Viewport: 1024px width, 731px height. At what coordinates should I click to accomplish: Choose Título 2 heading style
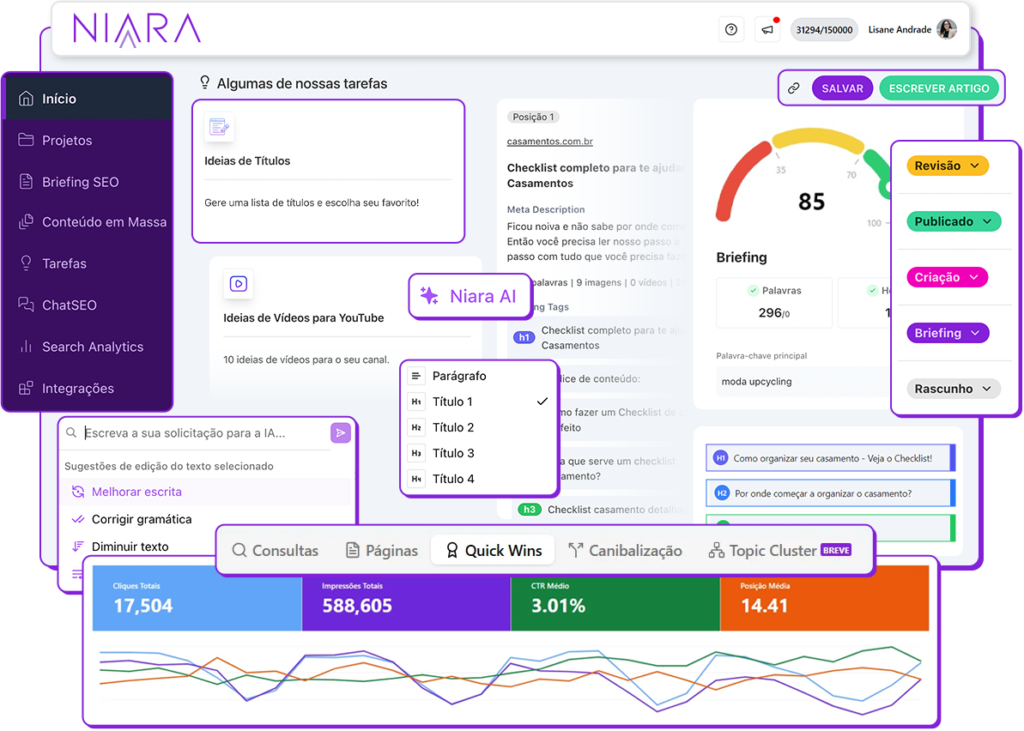(479, 427)
